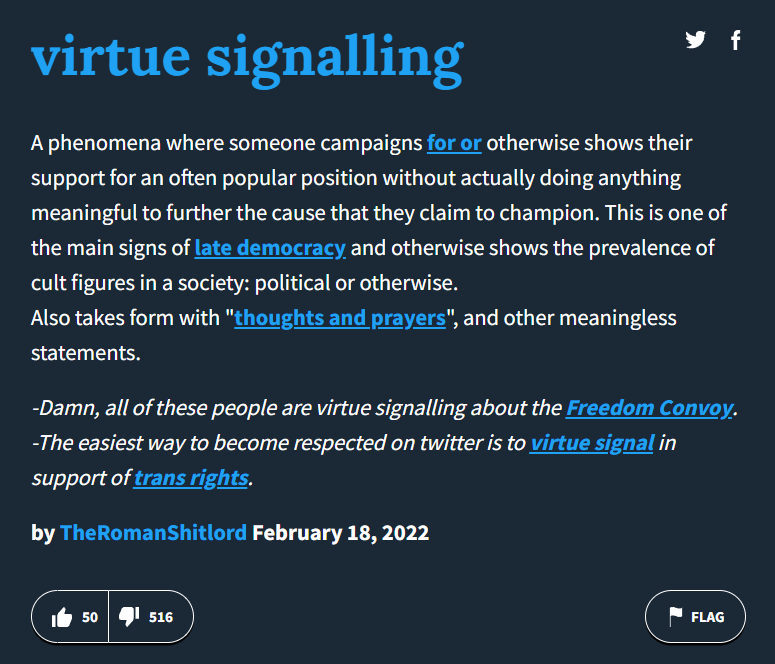Click the thumbs down icon
This screenshot has height=664, width=775.
[x=129, y=617]
